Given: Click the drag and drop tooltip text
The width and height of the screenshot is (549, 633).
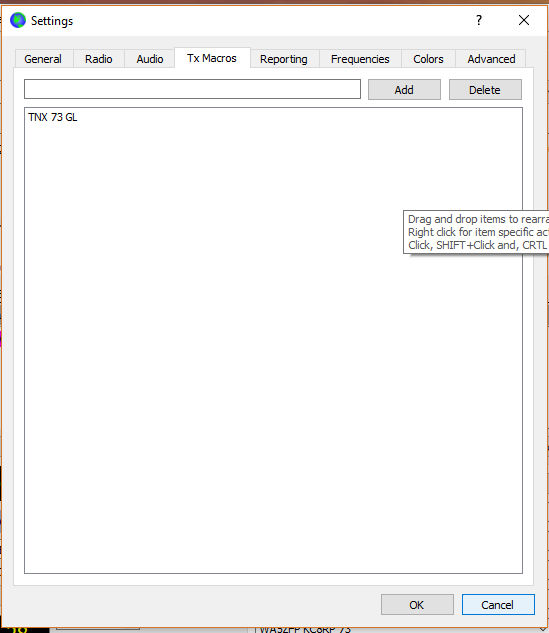Looking at the screenshot, I should [478, 232].
